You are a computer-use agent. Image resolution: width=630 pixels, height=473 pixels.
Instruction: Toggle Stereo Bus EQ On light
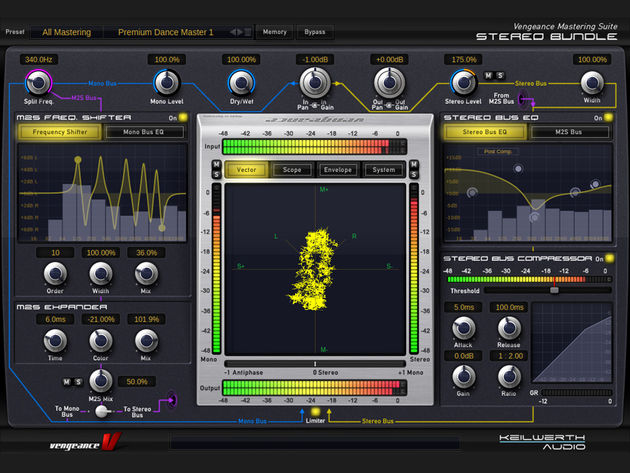pyautogui.click(x=608, y=117)
